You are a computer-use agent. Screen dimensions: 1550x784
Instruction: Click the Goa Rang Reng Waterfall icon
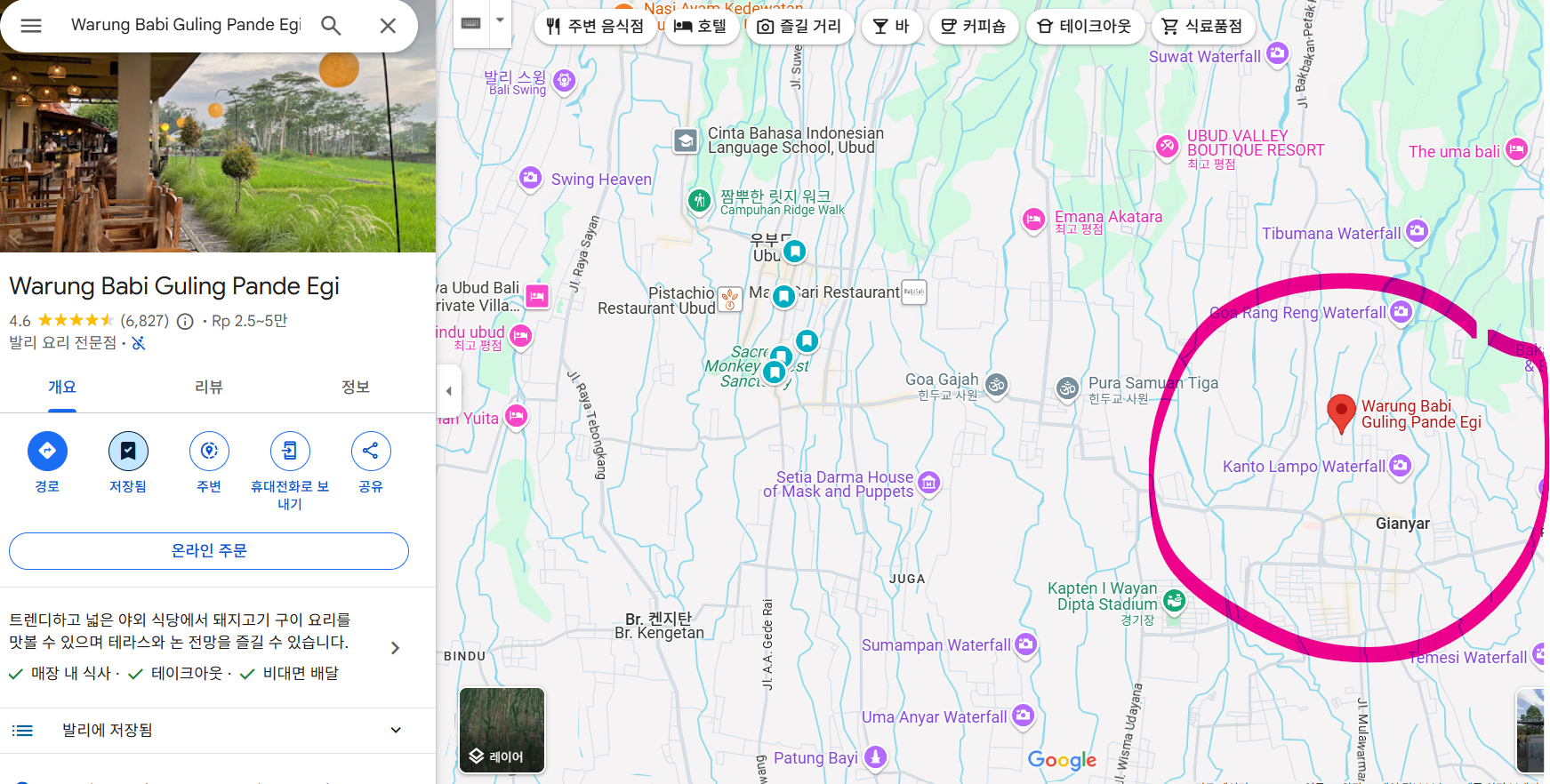tap(1401, 312)
